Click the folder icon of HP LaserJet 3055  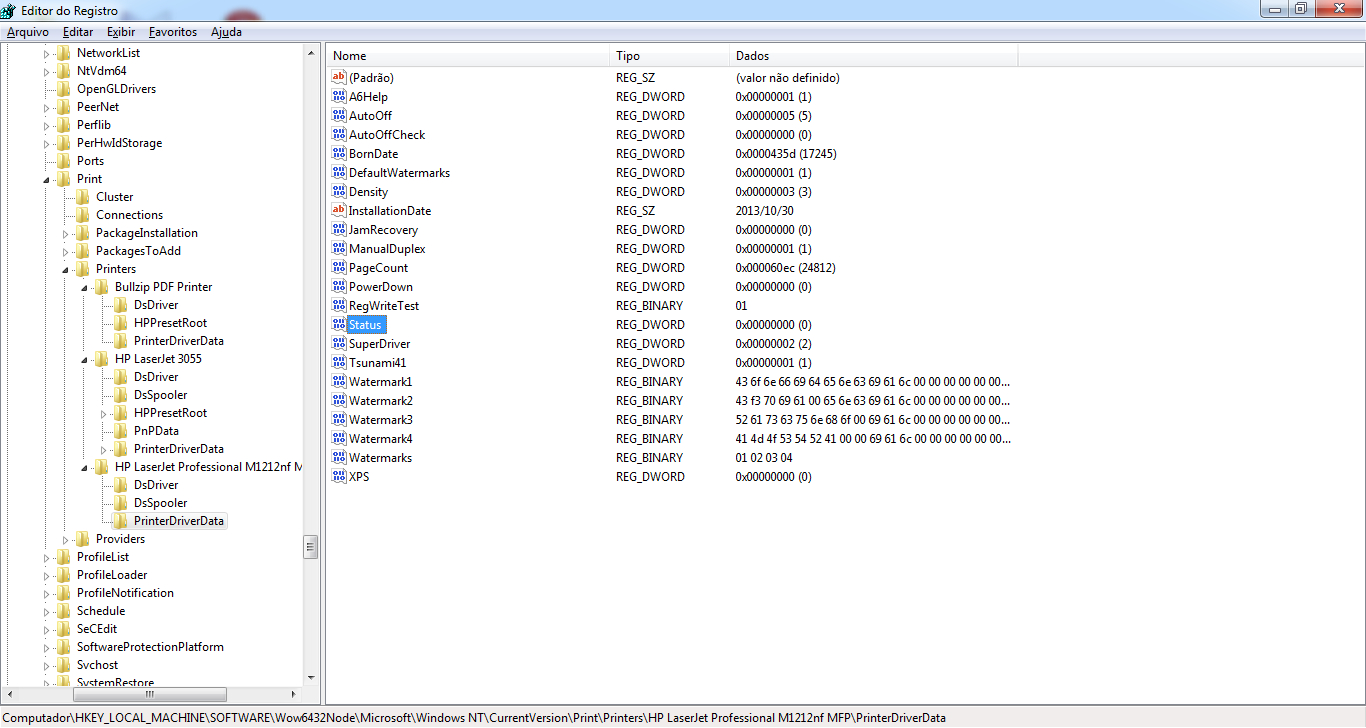tap(101, 358)
